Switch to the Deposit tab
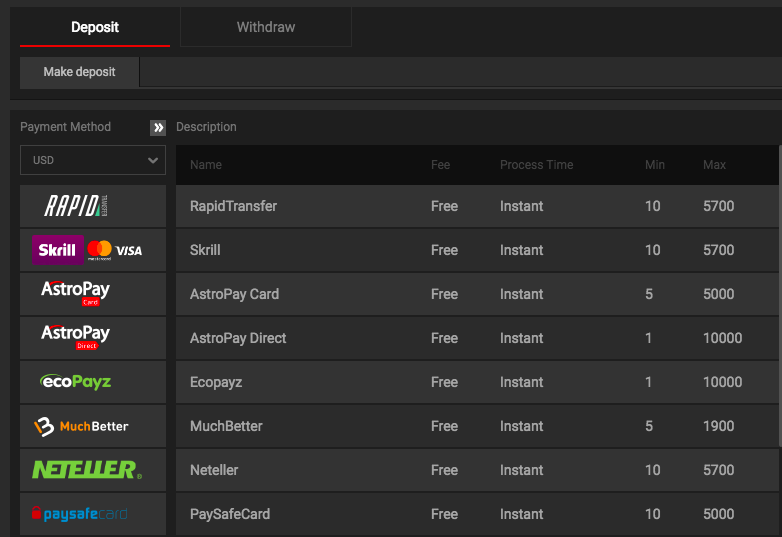Image resolution: width=782 pixels, height=537 pixels. coord(95,27)
